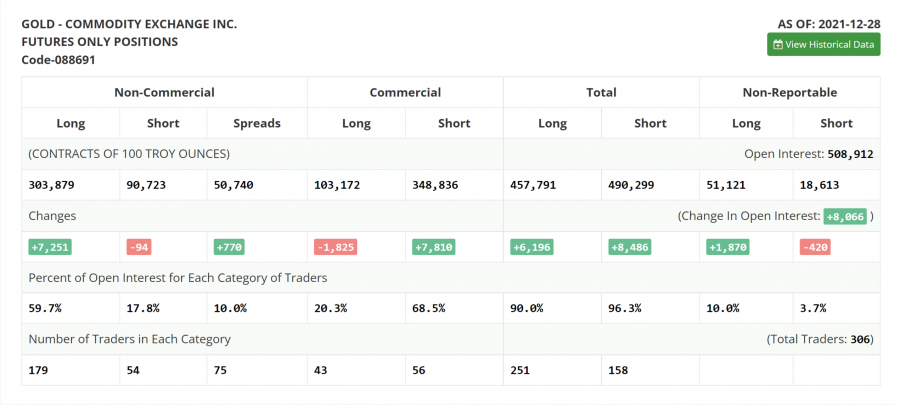This screenshot has width=900, height=405.
Task: Select the Non-Commercial column group header
Action: coord(164,92)
